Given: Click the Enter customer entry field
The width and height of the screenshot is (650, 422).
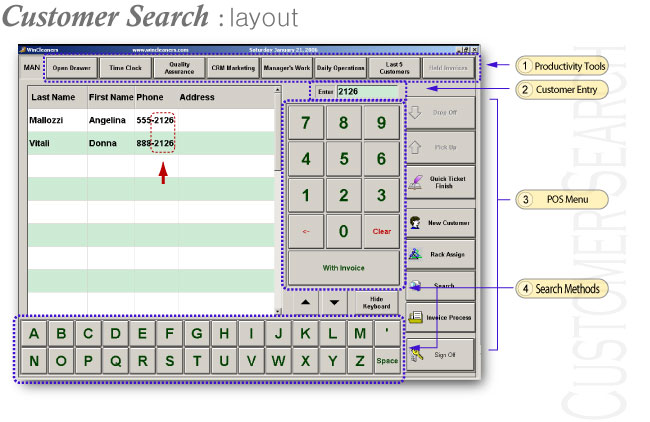Looking at the screenshot, I should (366, 91).
